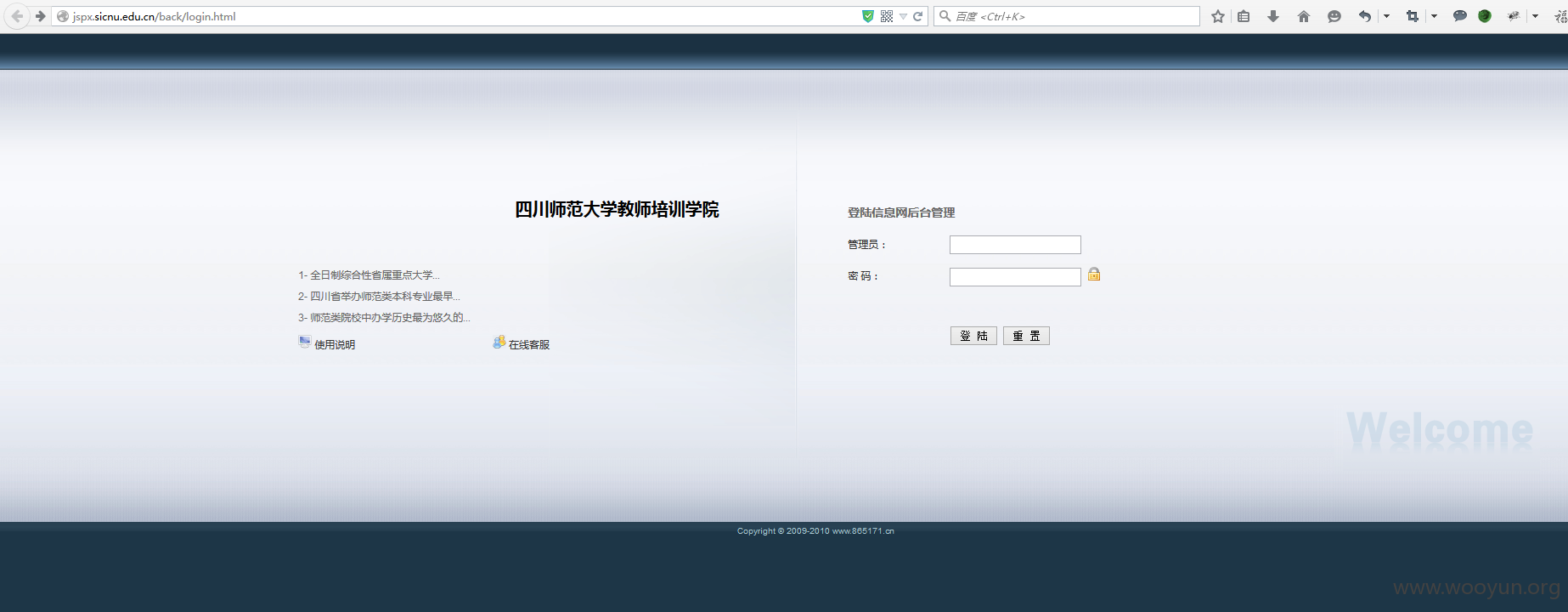
Task: Go forward with the browser forward arrow
Action: click(40, 16)
